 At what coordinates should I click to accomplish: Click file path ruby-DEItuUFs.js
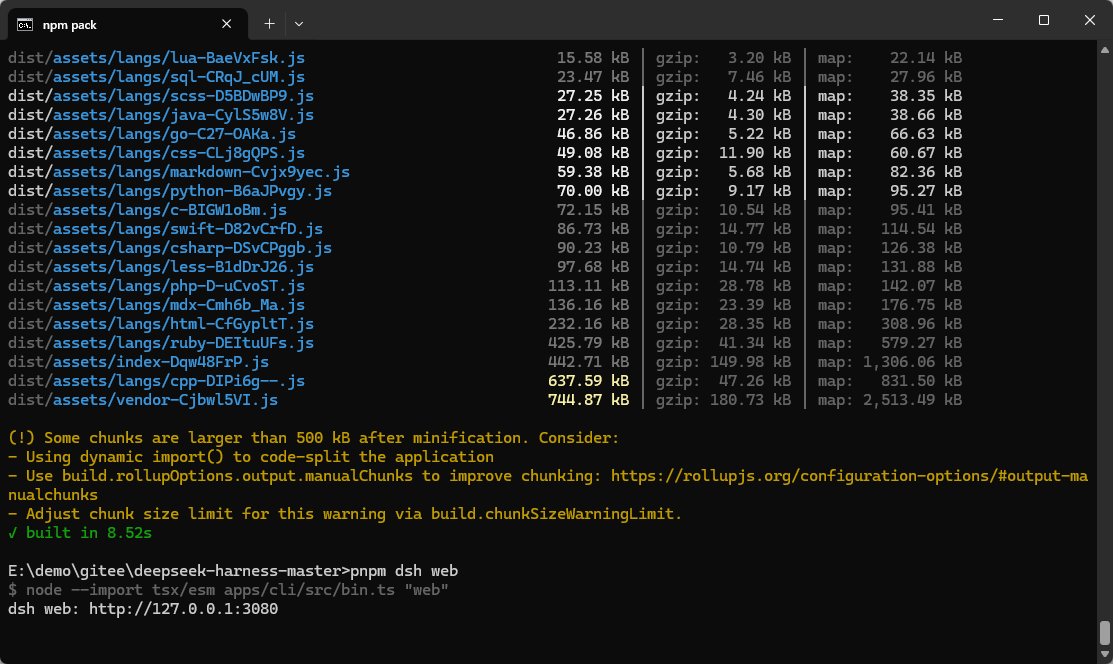[160, 343]
